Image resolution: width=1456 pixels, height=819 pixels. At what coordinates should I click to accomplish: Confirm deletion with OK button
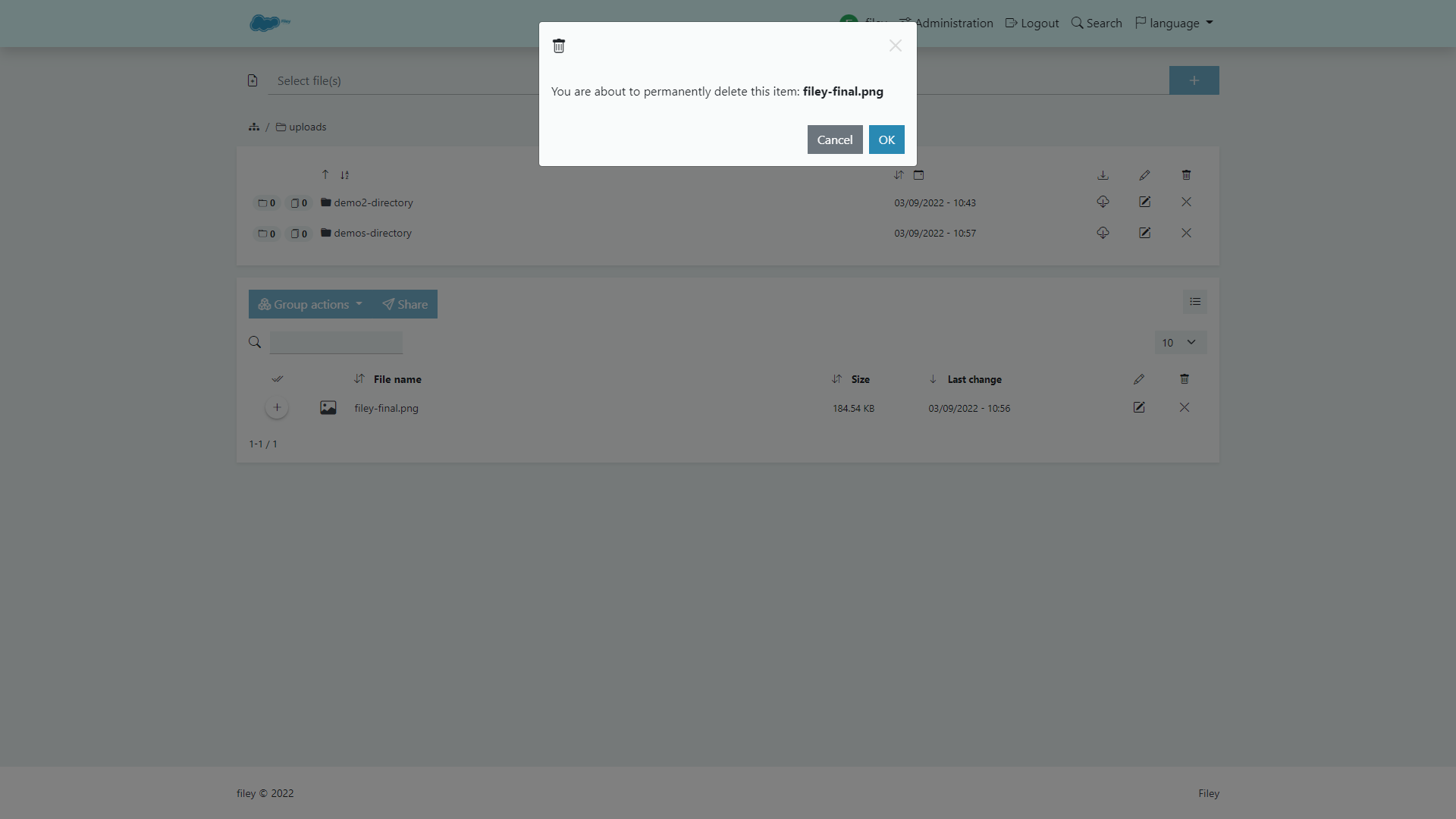886,140
